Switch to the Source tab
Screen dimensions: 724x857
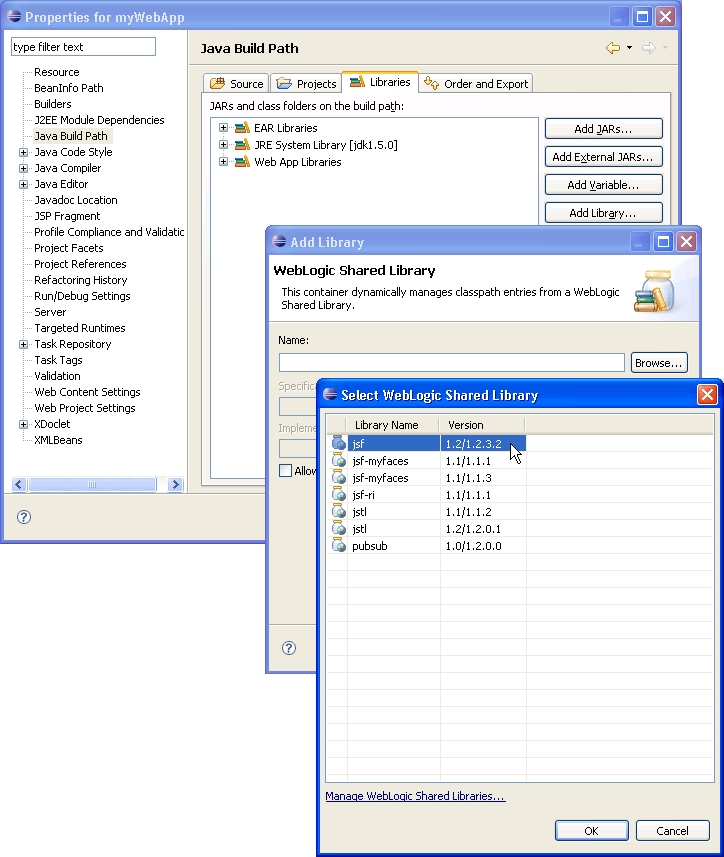(237, 83)
